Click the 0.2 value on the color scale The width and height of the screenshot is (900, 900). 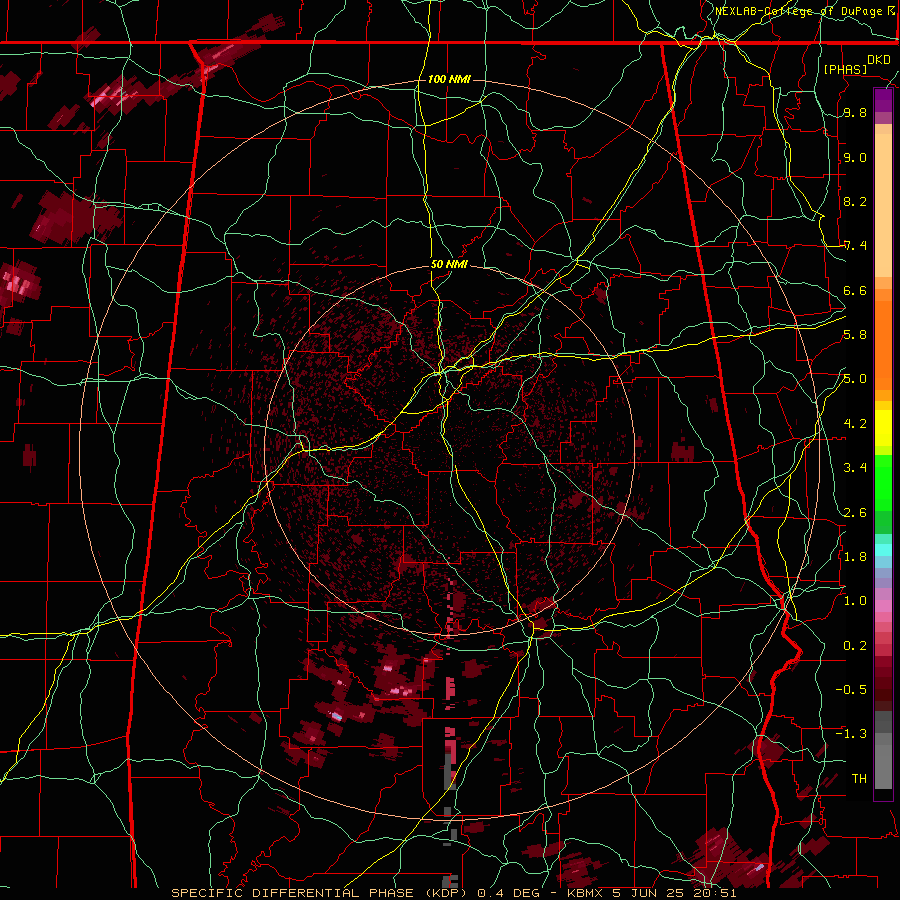[x=855, y=646]
